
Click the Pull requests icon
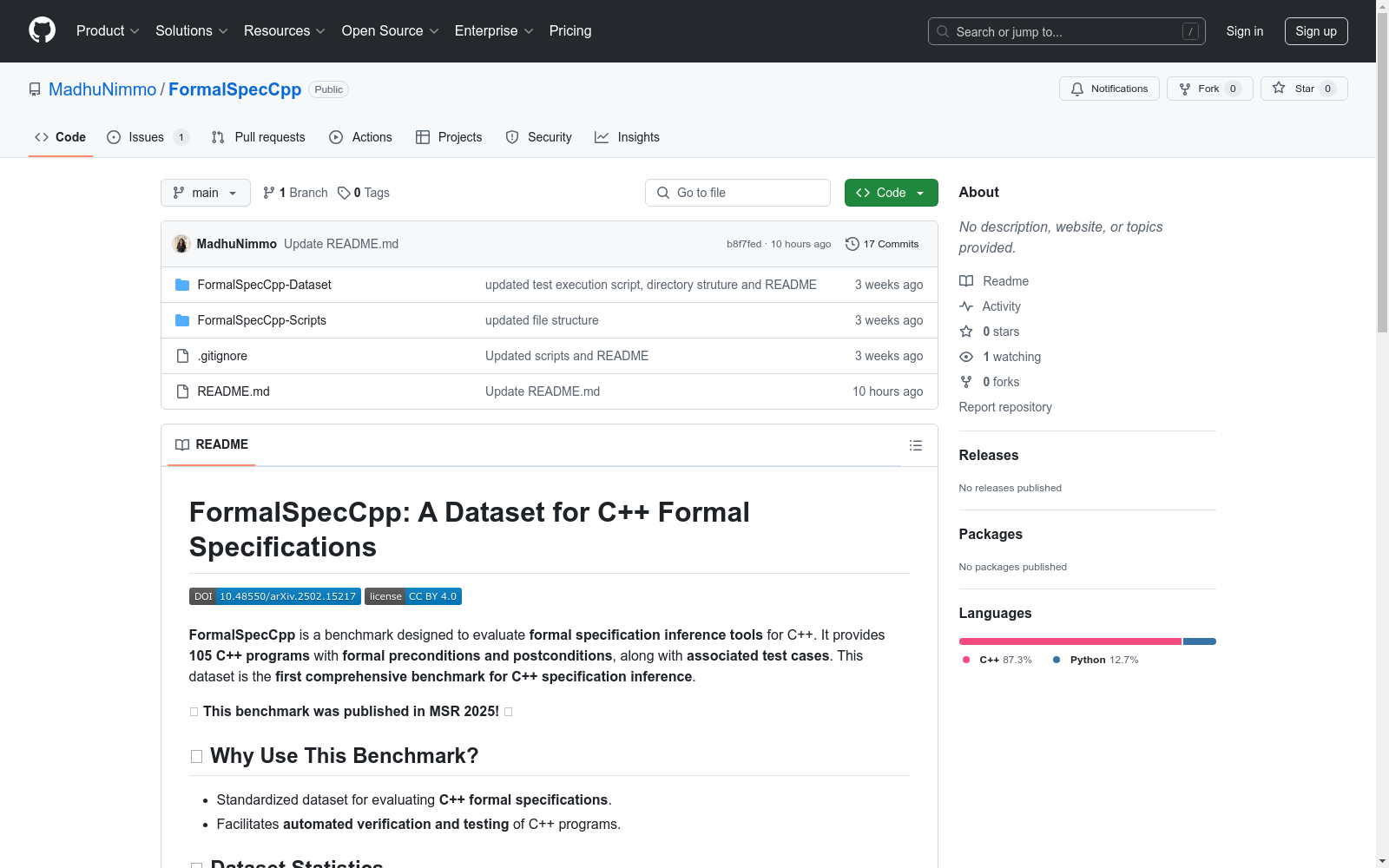[x=218, y=137]
